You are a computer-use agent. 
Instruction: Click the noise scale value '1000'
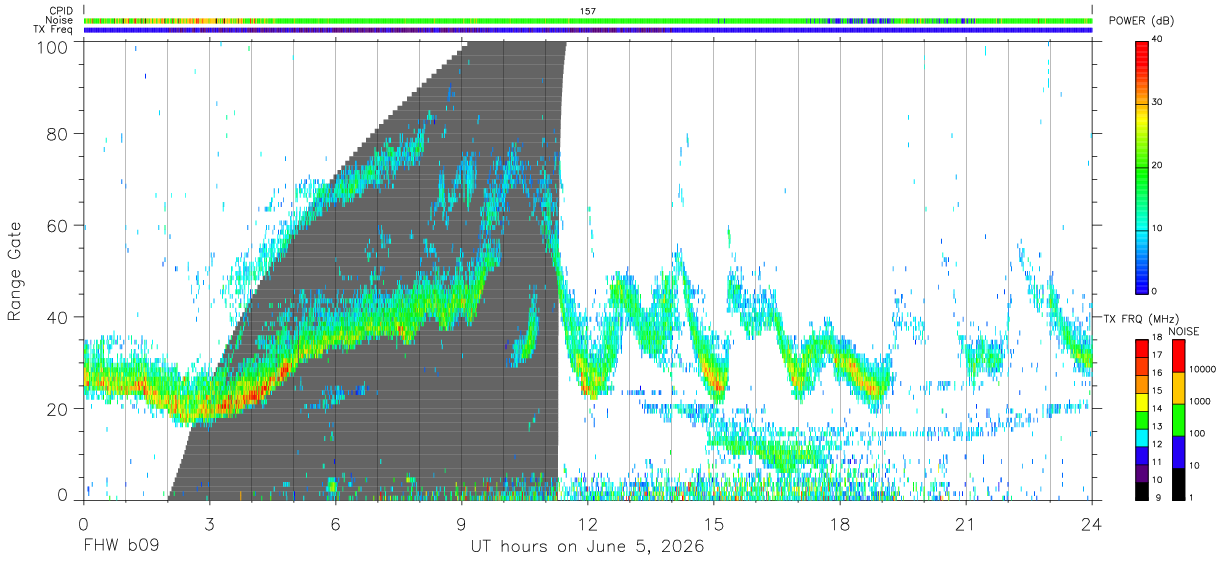[x=1201, y=401]
